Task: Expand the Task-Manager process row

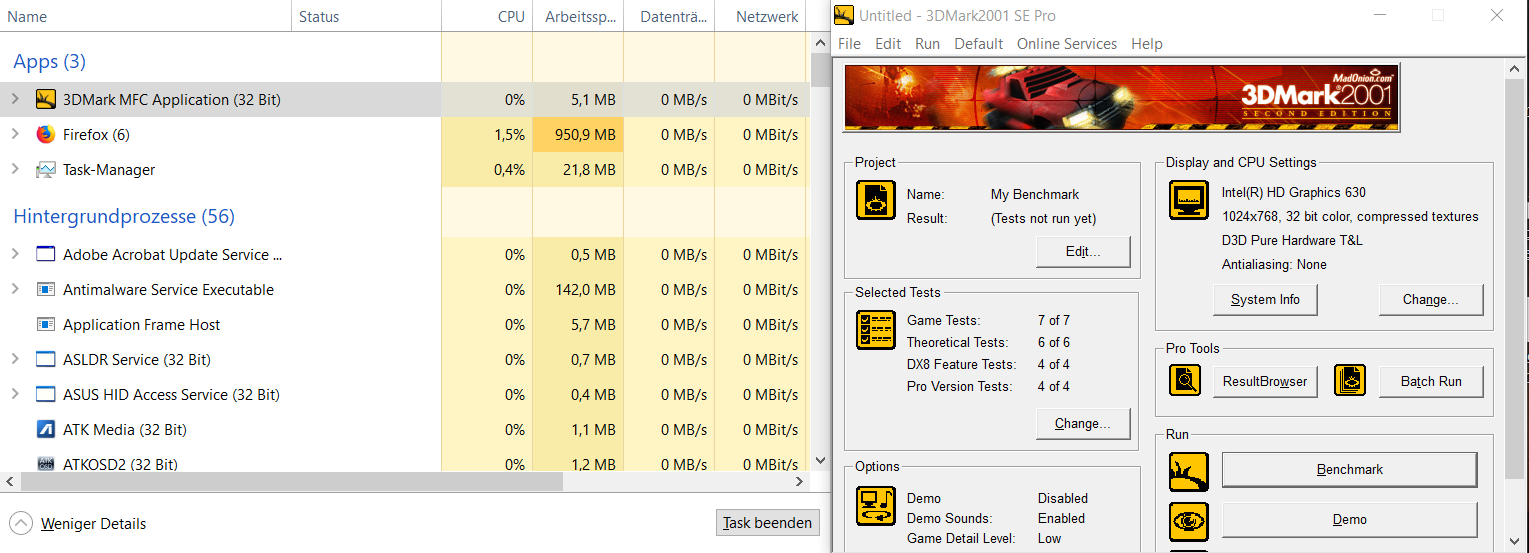Action: (x=15, y=169)
